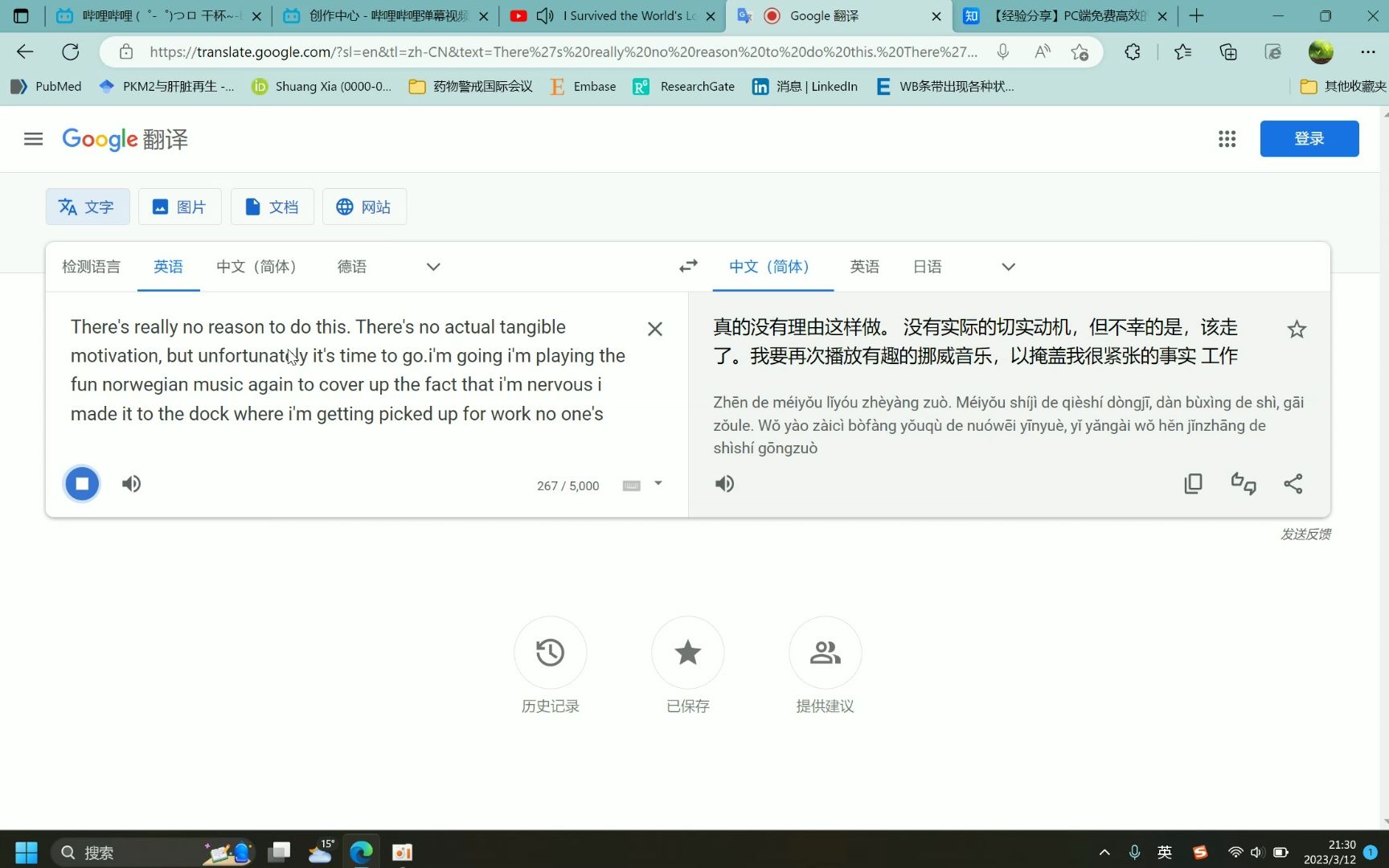
Task: Select 英语 as target language
Action: pyautogui.click(x=864, y=267)
